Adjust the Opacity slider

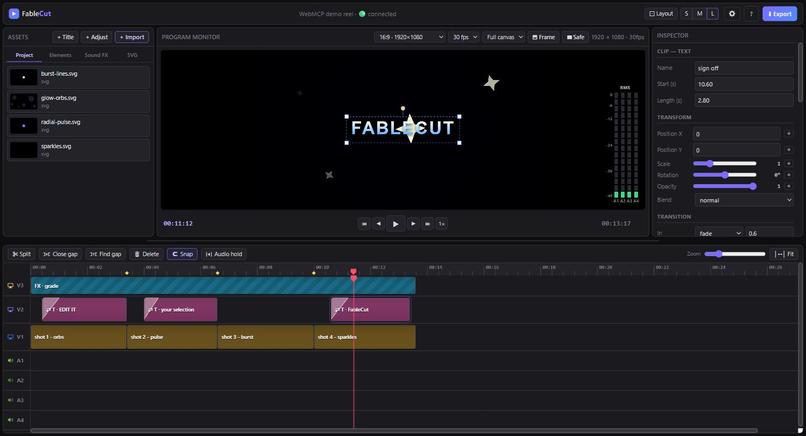click(725, 186)
